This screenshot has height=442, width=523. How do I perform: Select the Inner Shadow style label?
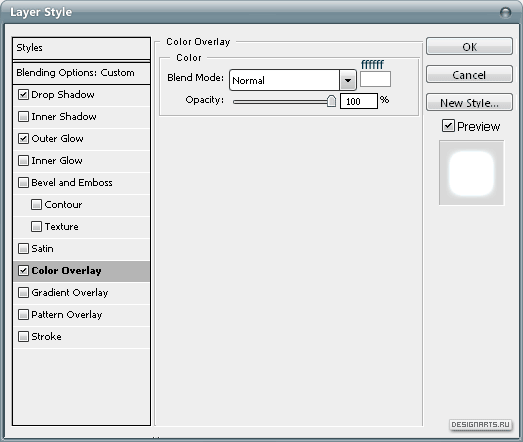[x=64, y=117]
